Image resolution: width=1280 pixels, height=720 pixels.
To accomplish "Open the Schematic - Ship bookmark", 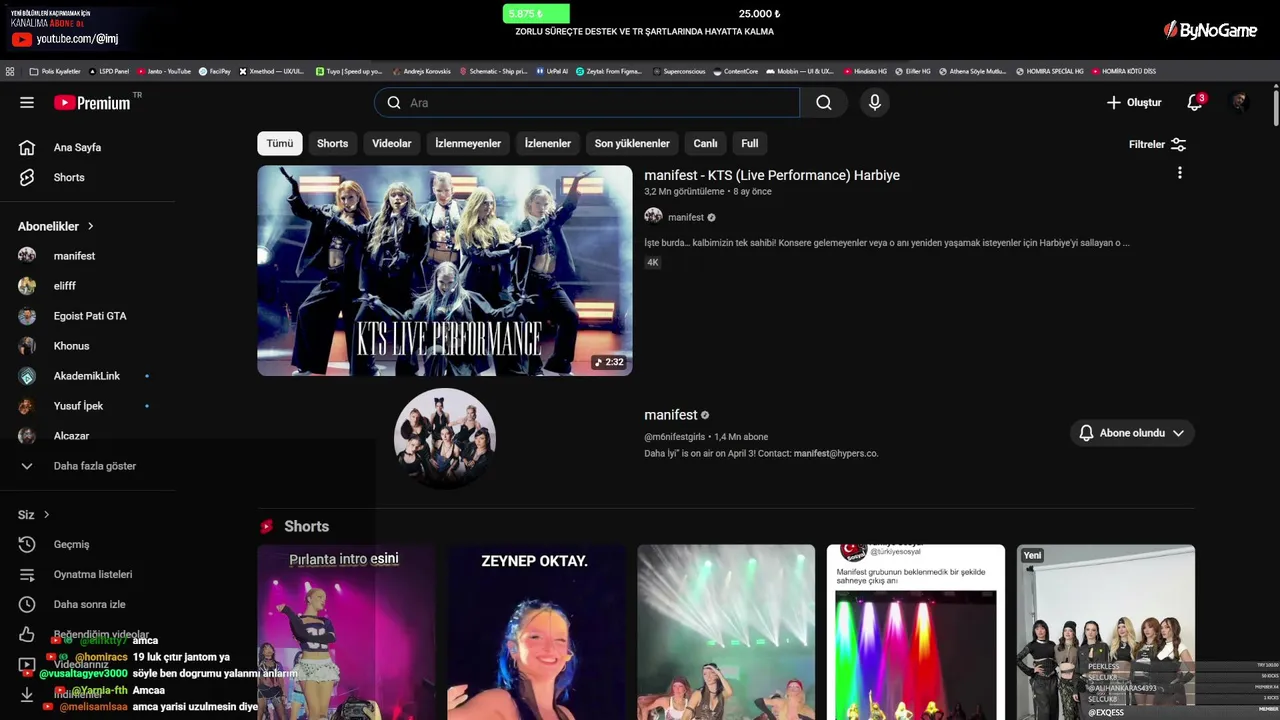I will coord(493,72).
